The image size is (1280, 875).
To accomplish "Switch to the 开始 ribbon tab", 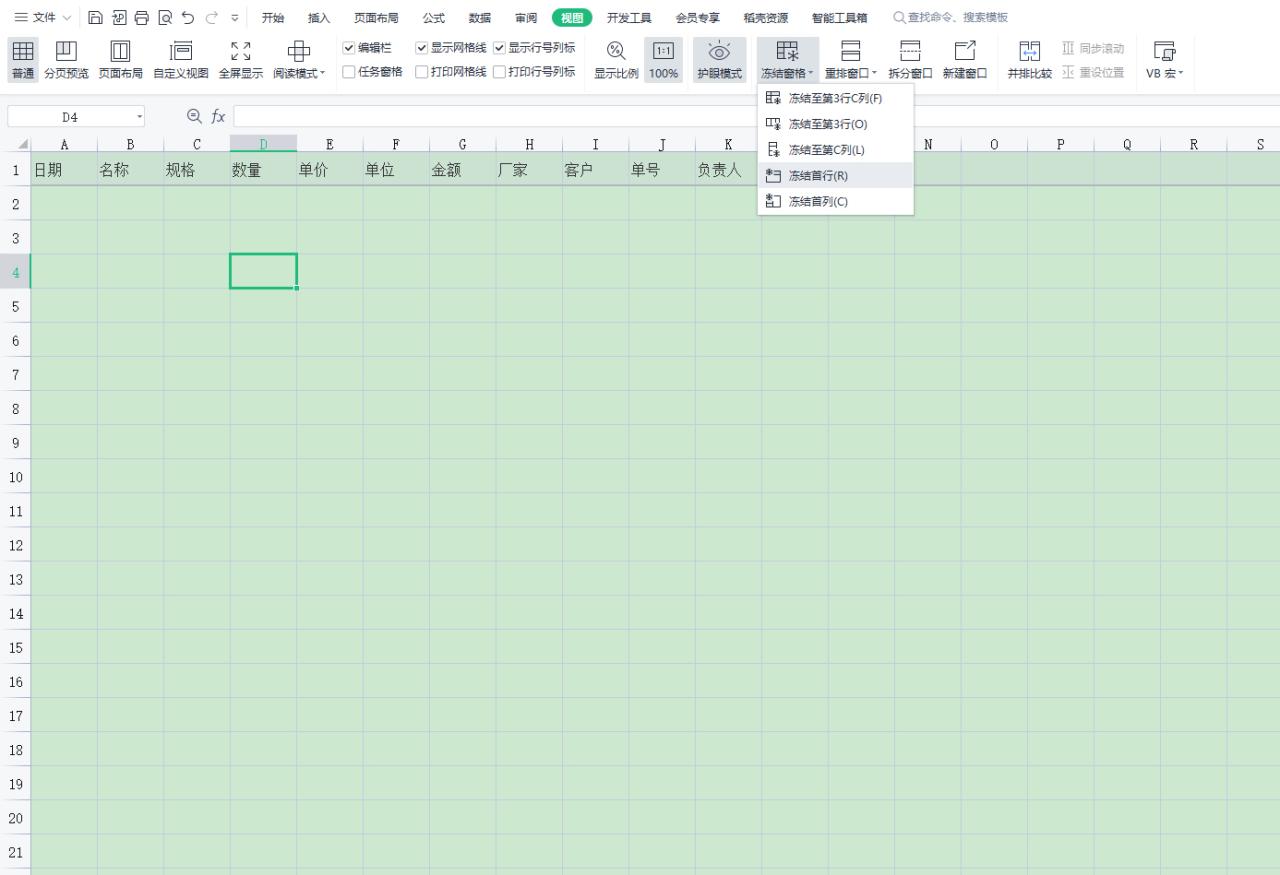I will click(x=273, y=17).
